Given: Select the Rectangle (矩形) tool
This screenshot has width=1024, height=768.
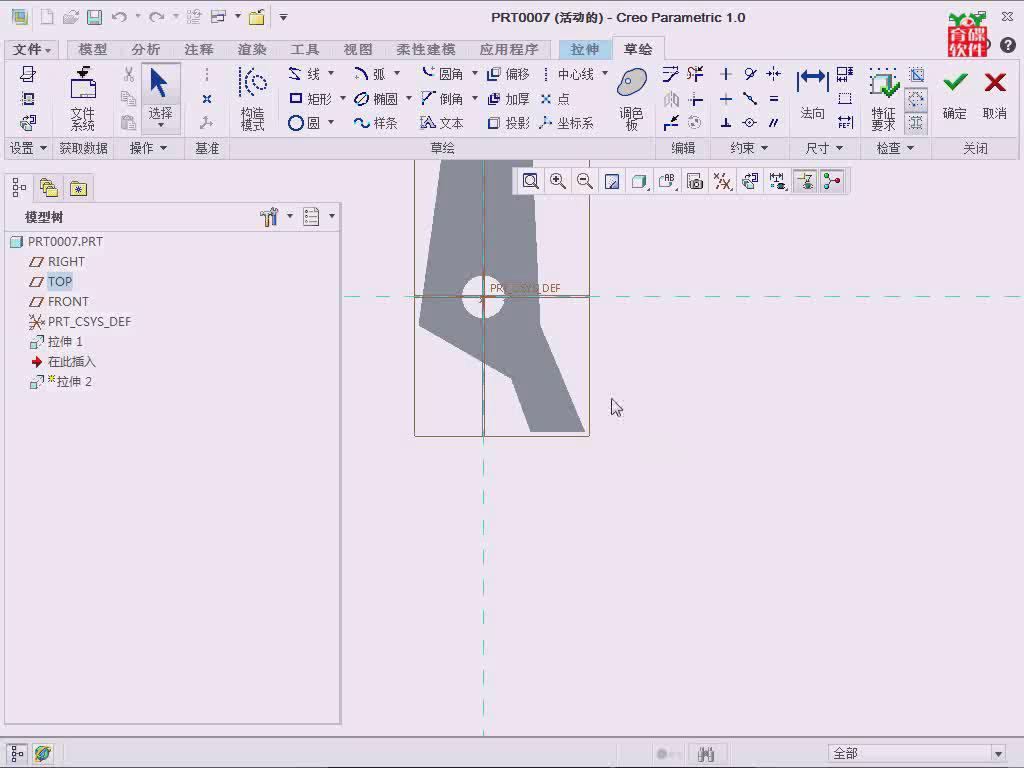Looking at the screenshot, I should click(x=310, y=99).
